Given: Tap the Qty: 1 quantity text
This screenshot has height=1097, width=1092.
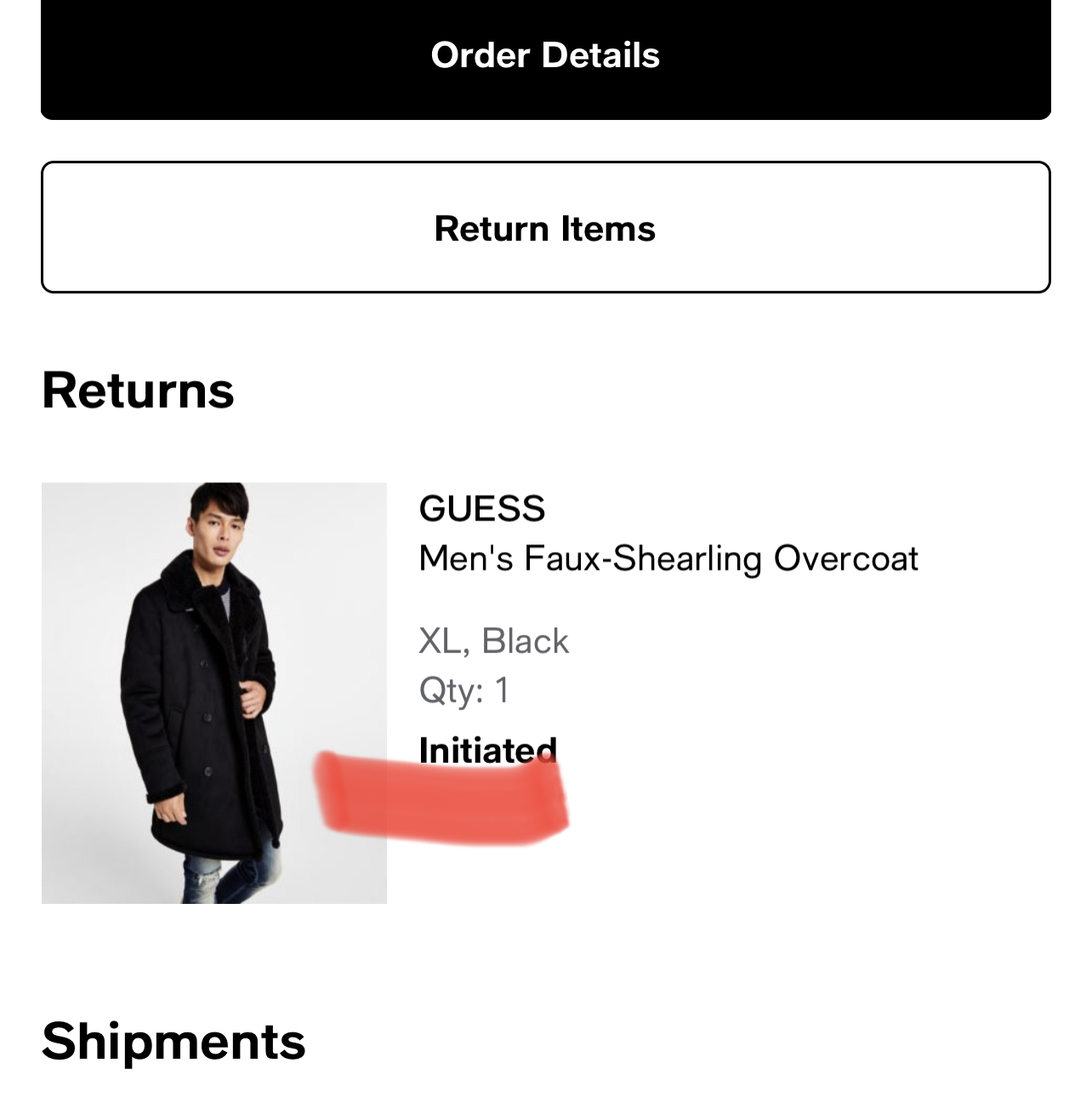Looking at the screenshot, I should pos(464,690).
